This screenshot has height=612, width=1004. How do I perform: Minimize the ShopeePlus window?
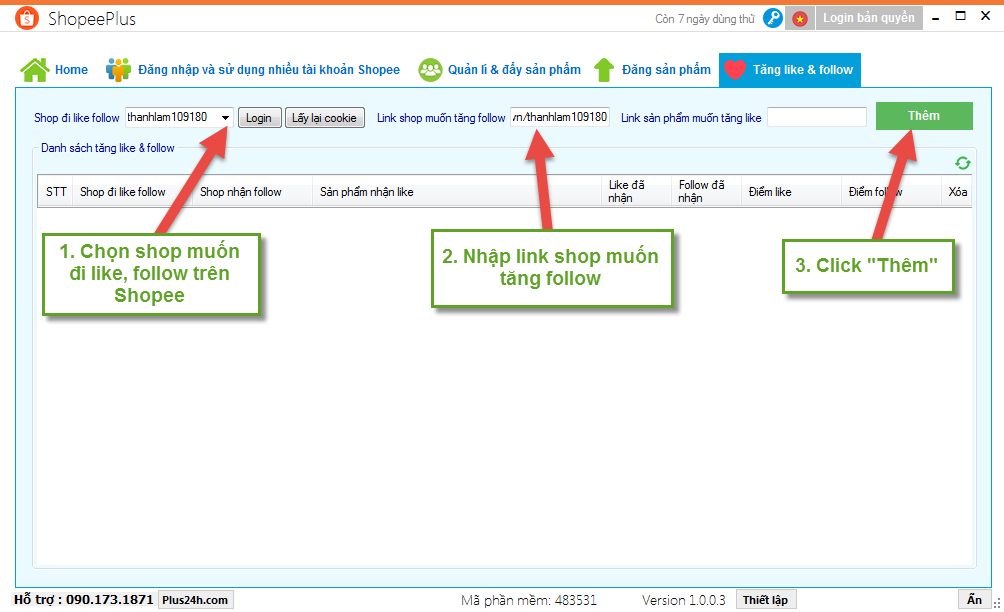(x=935, y=17)
